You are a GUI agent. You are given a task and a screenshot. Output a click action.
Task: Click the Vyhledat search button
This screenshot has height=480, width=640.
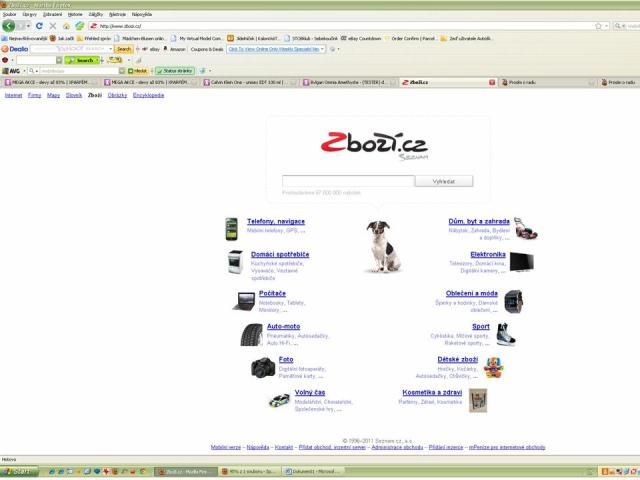tap(444, 181)
